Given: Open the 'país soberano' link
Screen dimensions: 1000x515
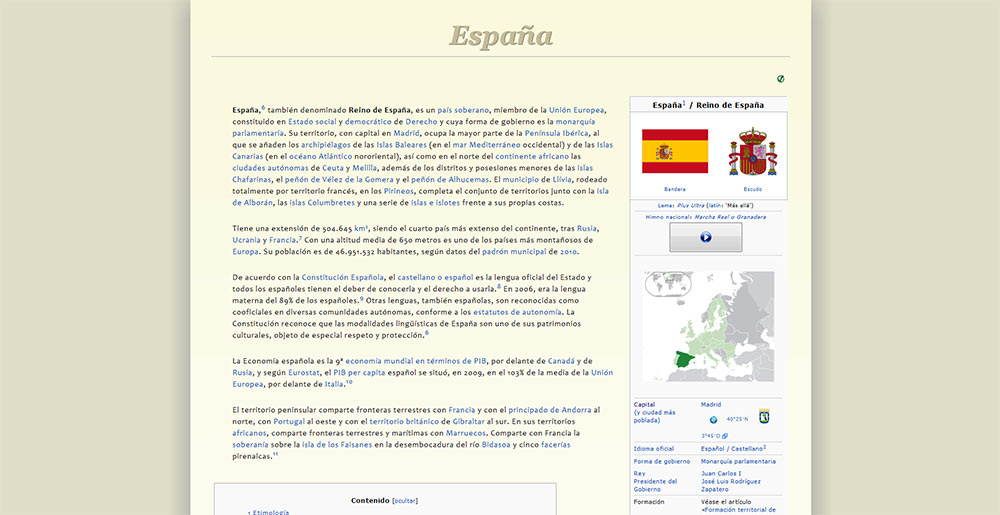Looking at the screenshot, I should [x=463, y=110].
